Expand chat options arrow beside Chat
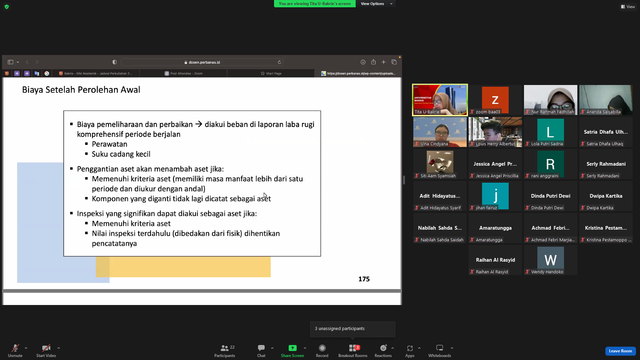The image size is (640, 360). pyautogui.click(x=272, y=348)
